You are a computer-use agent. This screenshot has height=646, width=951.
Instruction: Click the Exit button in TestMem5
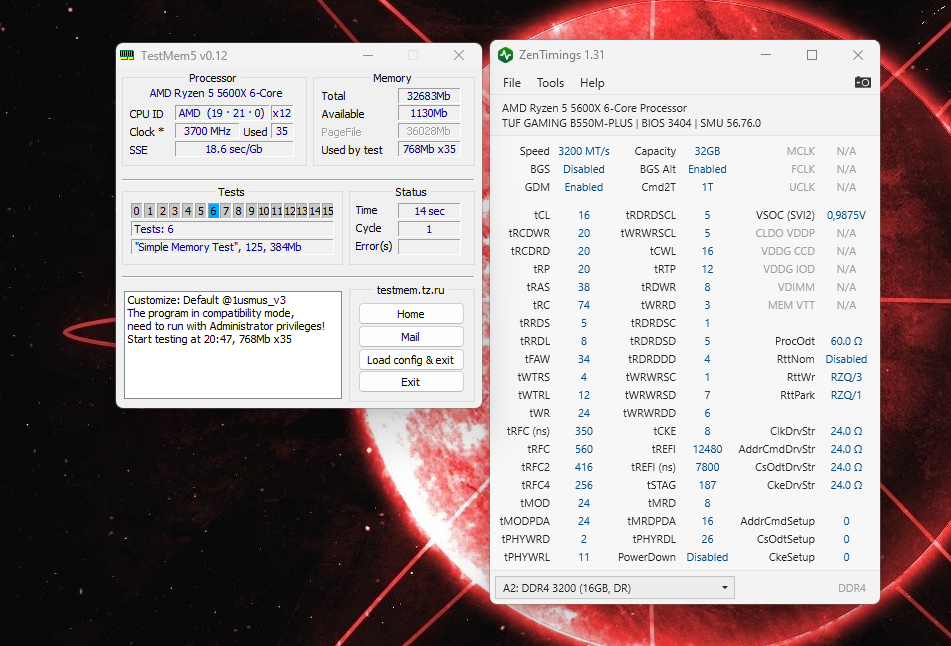[x=410, y=381]
